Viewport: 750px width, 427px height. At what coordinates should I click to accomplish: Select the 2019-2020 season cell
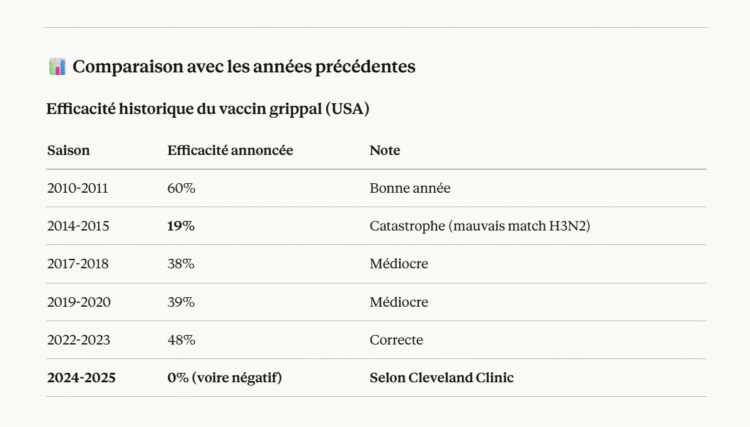click(78, 302)
